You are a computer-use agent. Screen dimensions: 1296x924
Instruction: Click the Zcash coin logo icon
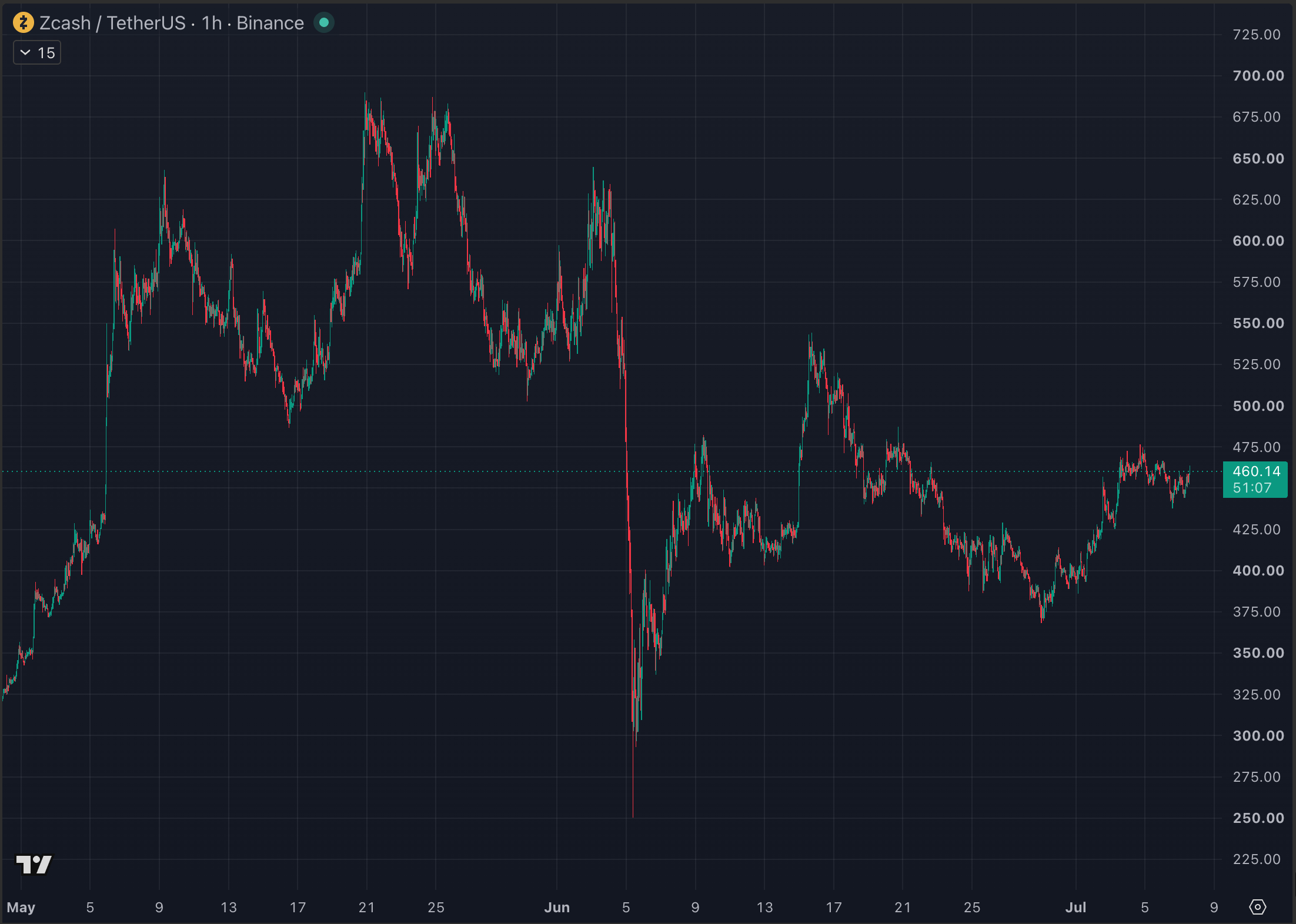tap(24, 23)
